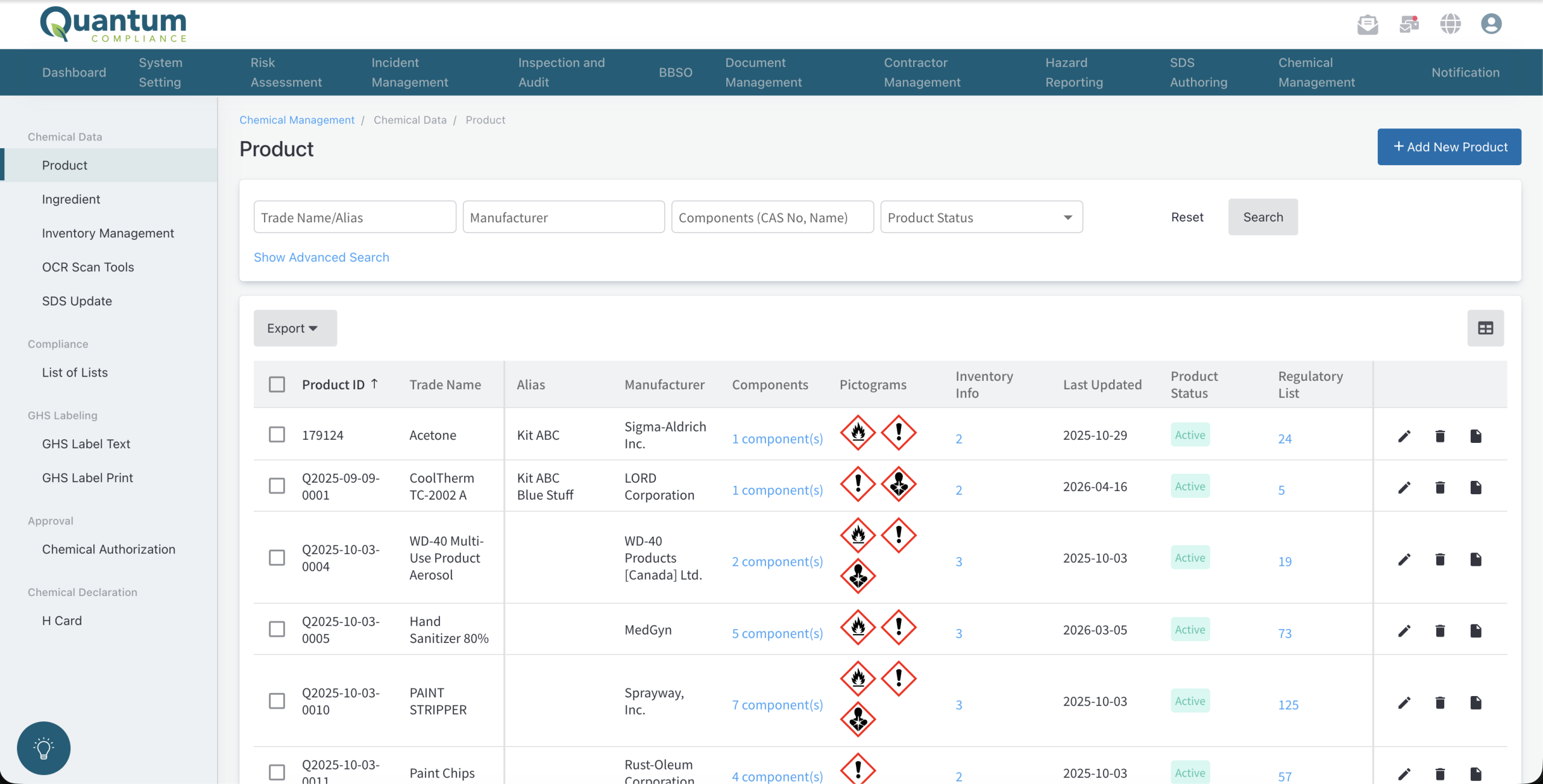Click the Product ID sort arrow
1543x784 pixels.
click(374, 383)
